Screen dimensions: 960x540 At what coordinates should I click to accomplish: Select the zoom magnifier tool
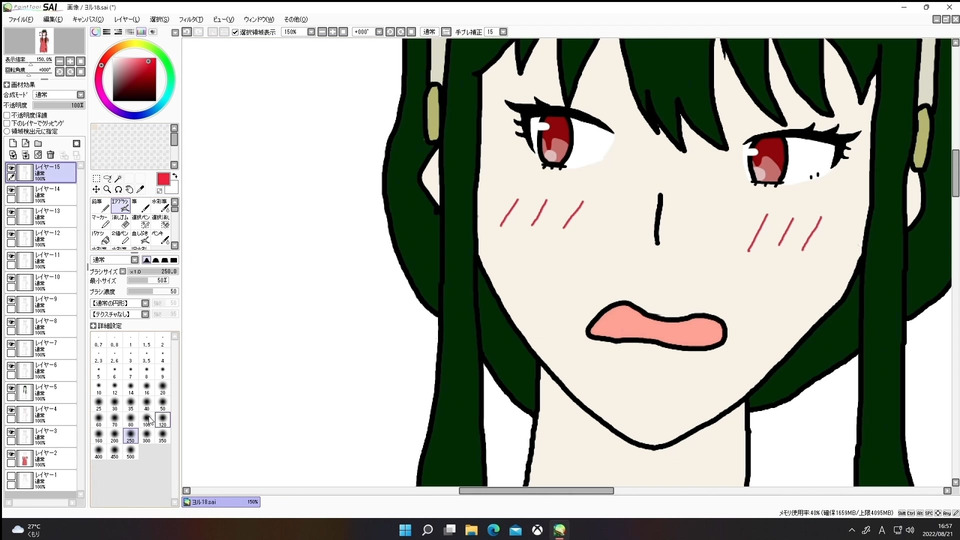point(107,190)
